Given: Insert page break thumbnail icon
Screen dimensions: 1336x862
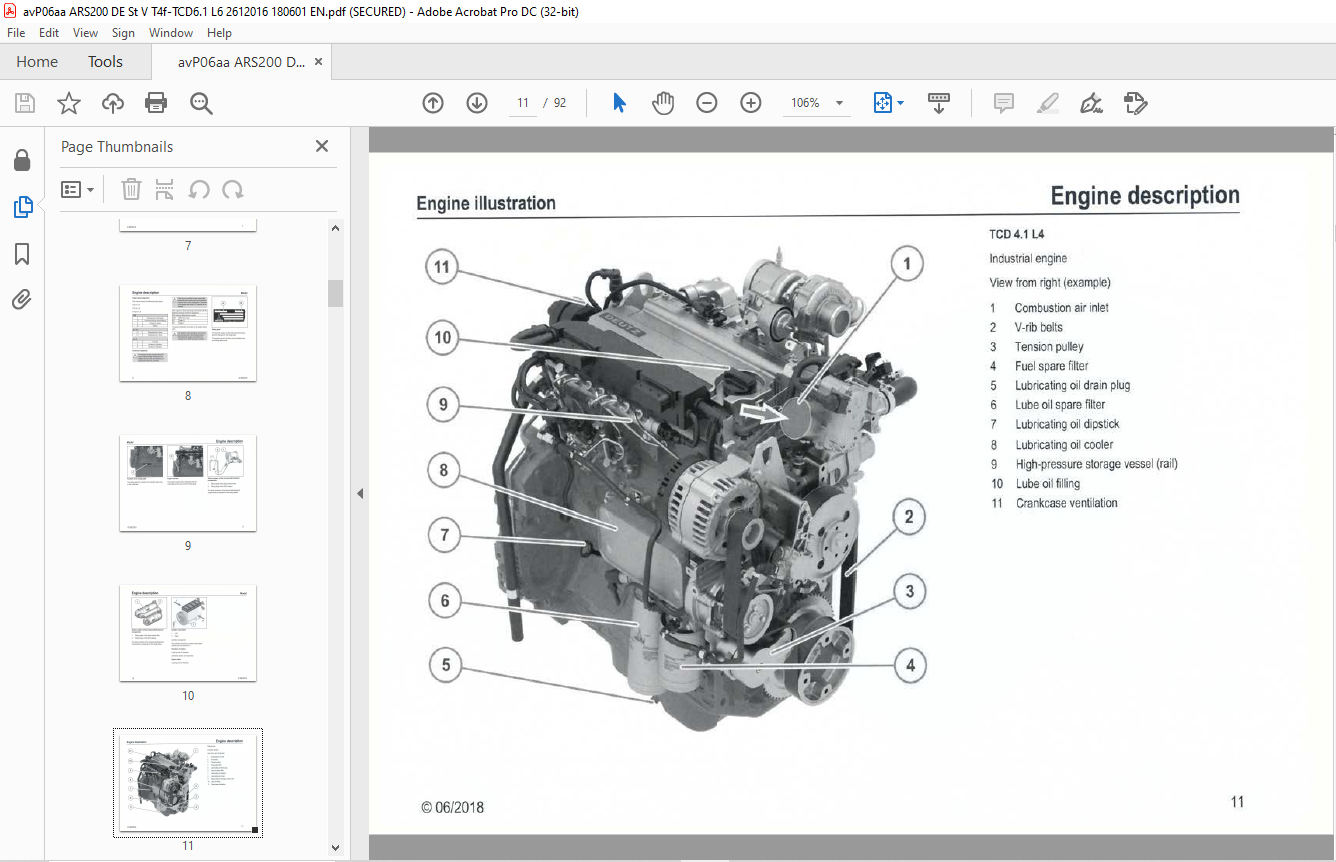Looking at the screenshot, I should (165, 189).
